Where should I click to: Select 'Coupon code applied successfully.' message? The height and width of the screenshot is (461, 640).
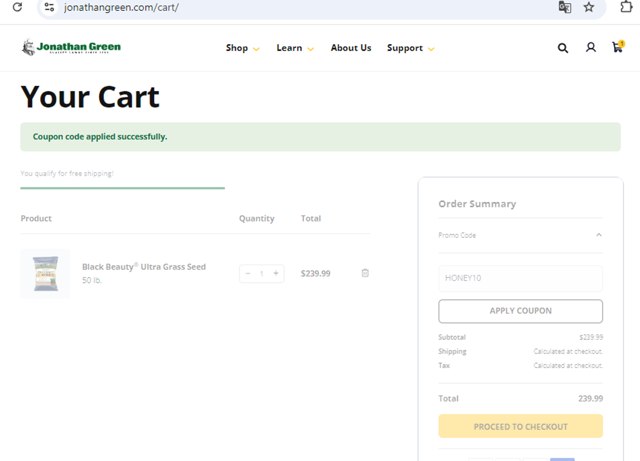[100, 136]
